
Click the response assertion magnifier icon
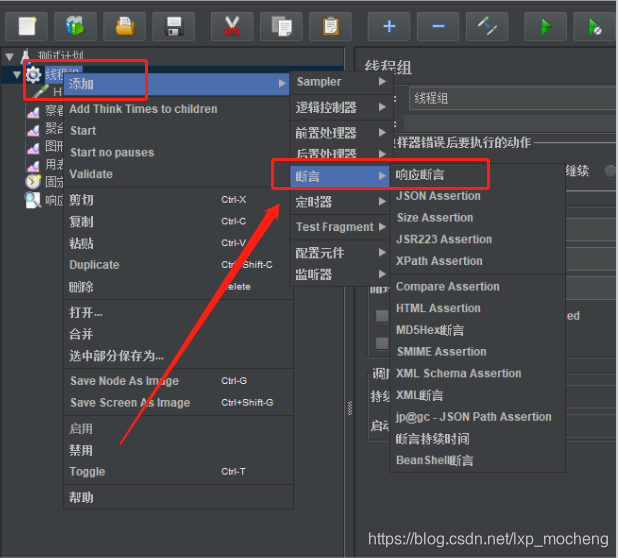pos(33,200)
